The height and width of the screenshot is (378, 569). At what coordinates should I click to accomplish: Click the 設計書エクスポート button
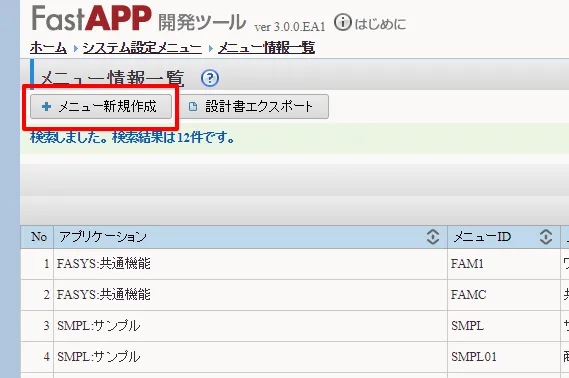(x=254, y=107)
